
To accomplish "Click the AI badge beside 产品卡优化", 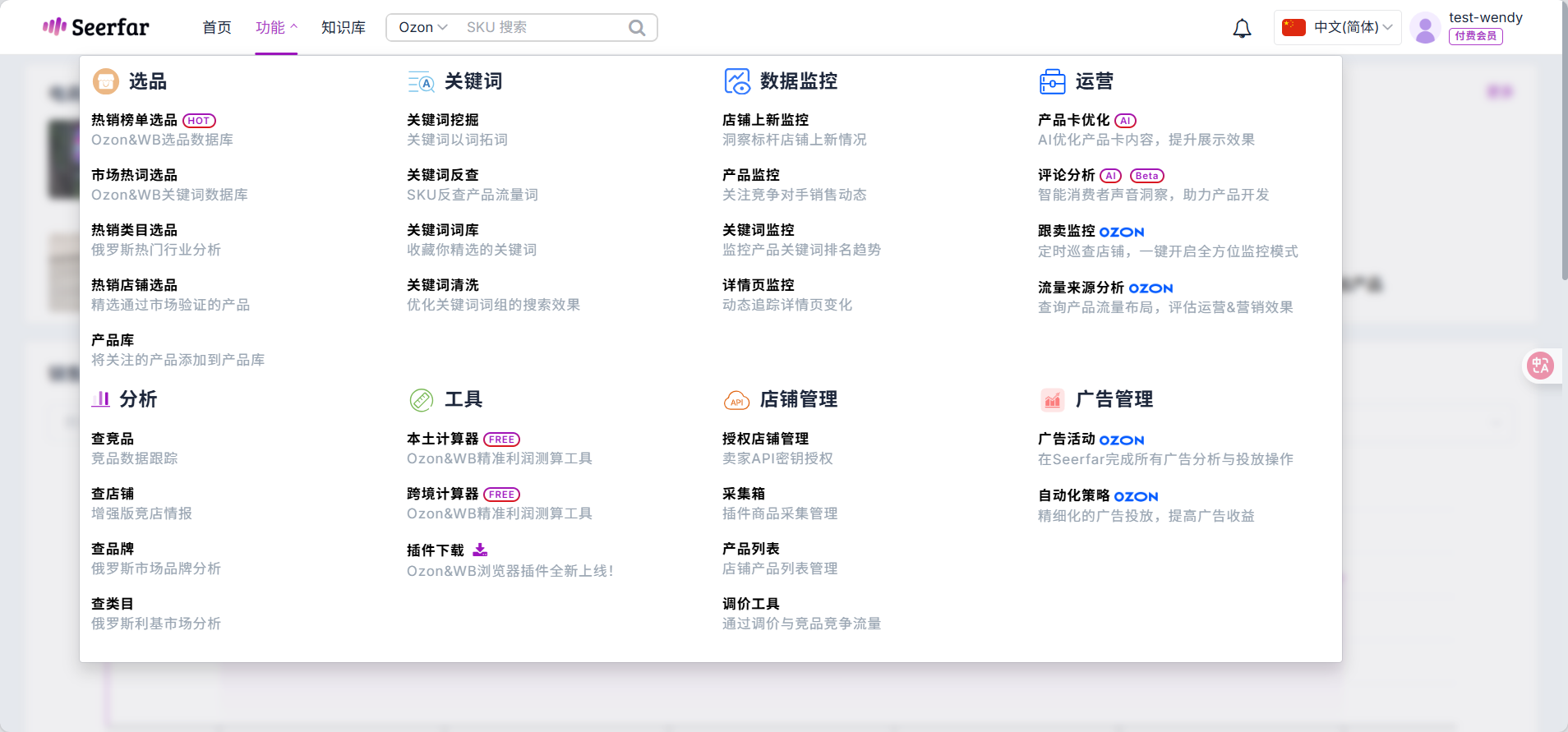I will pos(1126,121).
